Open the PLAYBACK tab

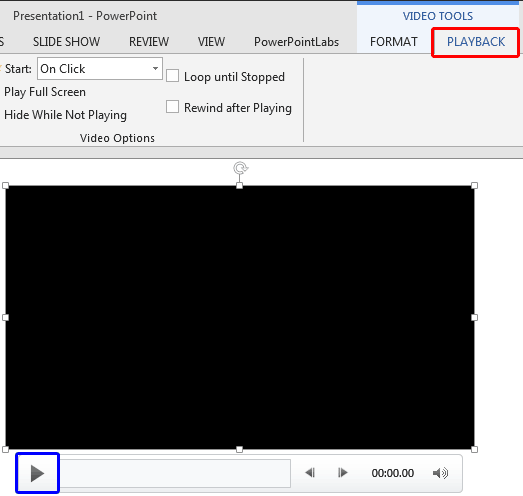[x=476, y=42]
